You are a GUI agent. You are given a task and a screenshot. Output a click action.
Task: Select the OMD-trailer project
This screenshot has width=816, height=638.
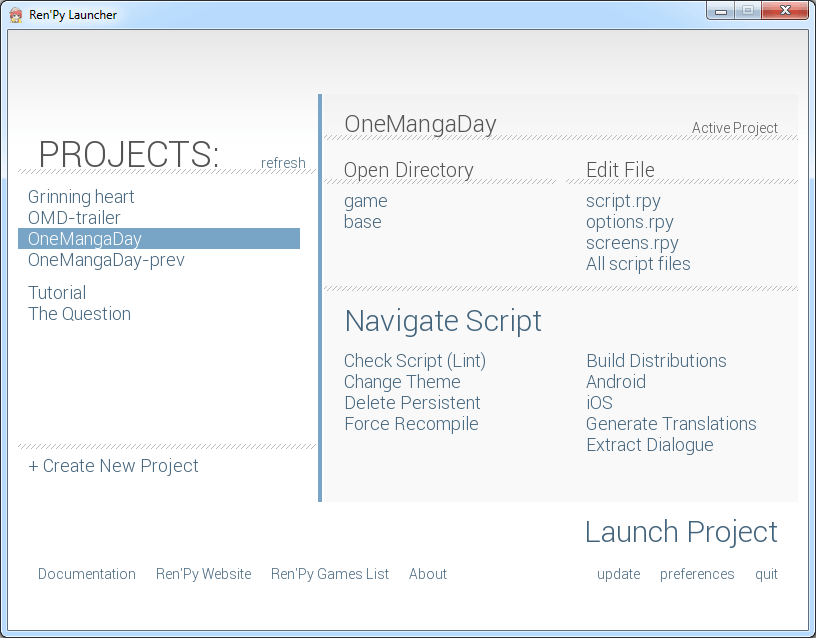click(74, 218)
